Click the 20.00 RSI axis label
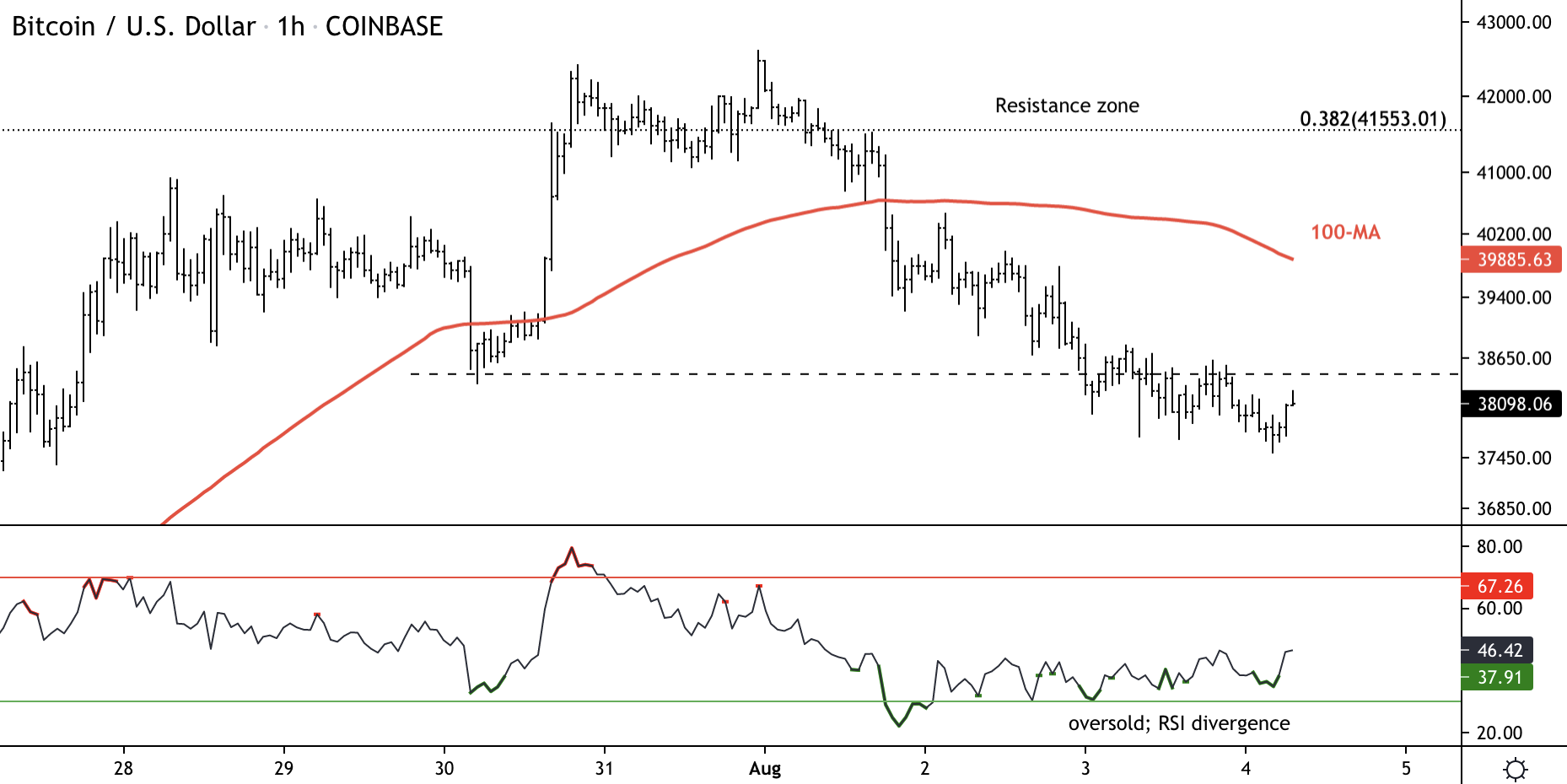1567x784 pixels. coord(1500,733)
